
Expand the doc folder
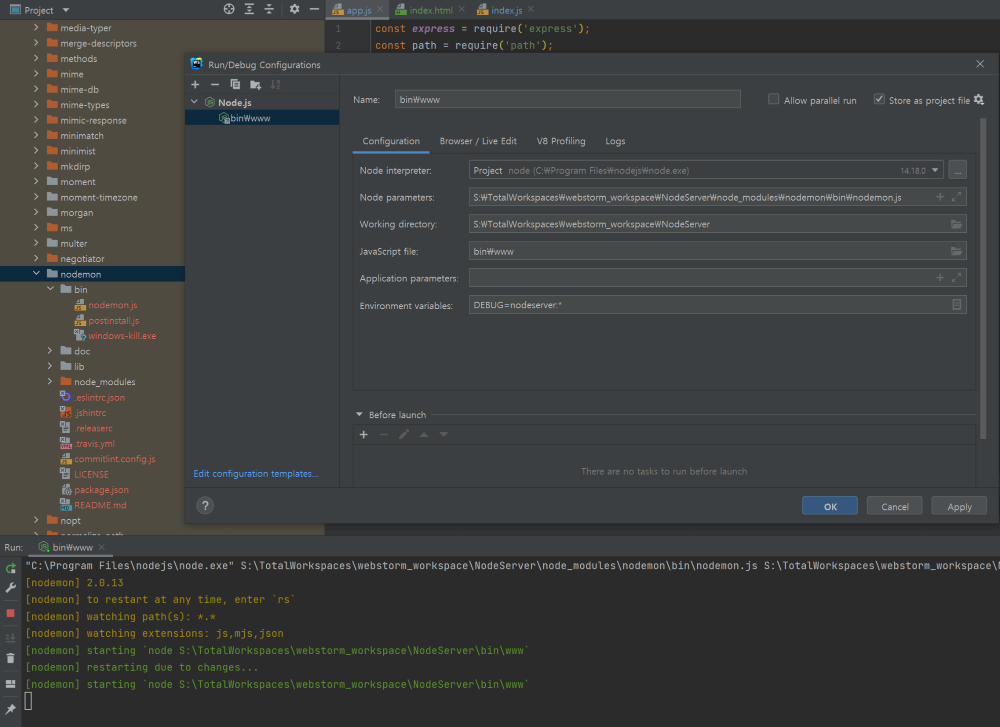pyautogui.click(x=50, y=351)
